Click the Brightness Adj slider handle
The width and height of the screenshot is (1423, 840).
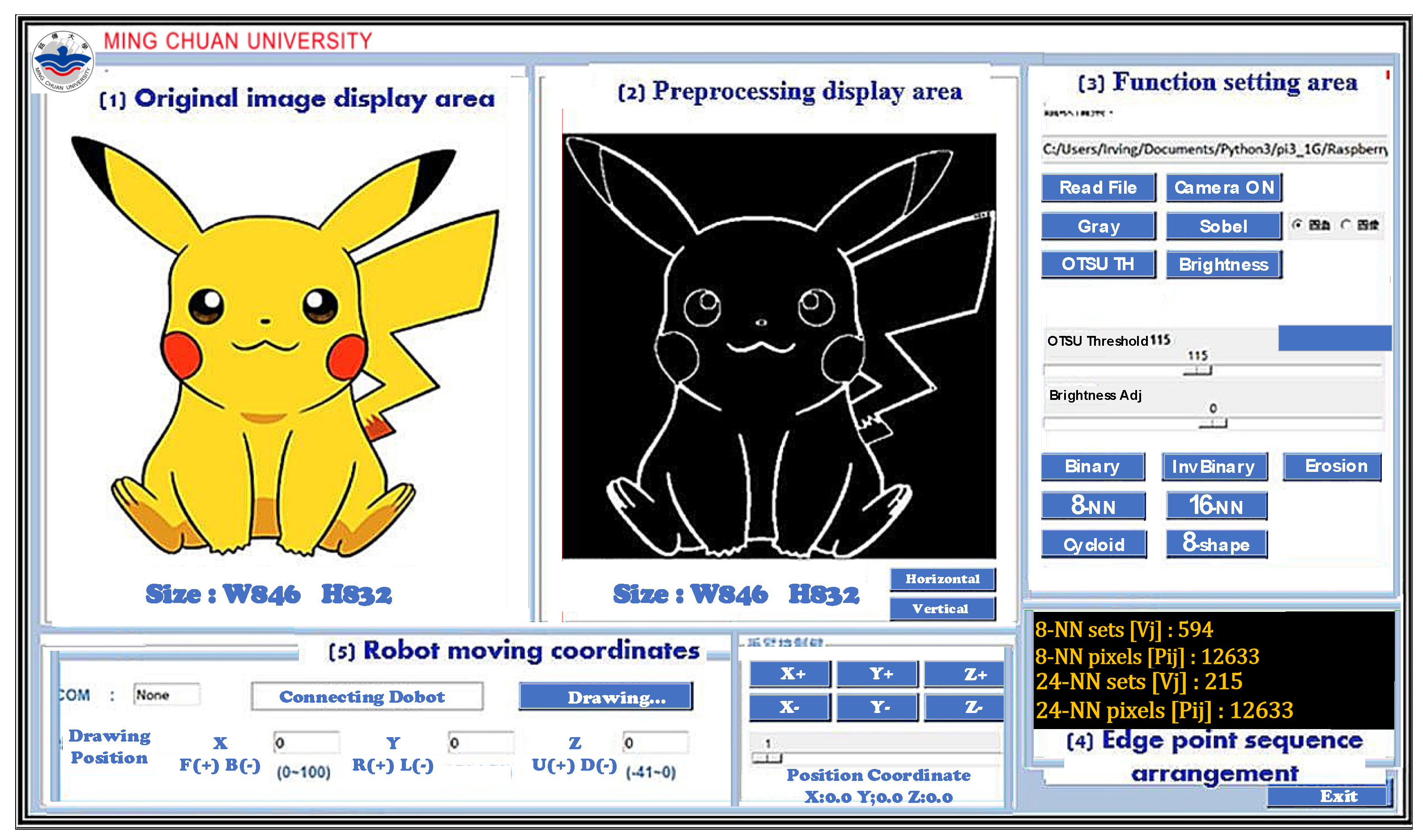(x=1213, y=424)
